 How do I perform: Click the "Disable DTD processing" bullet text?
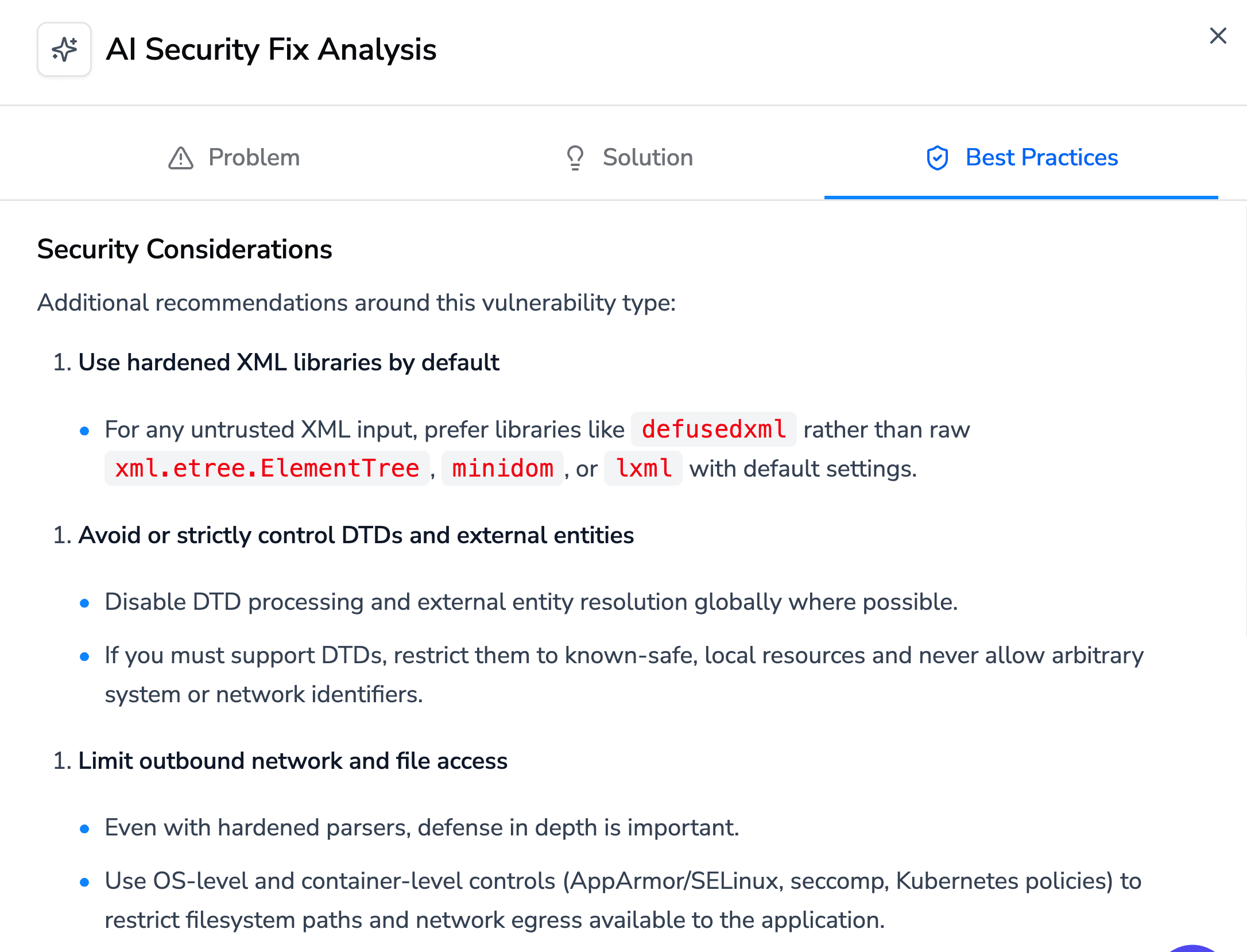(531, 602)
